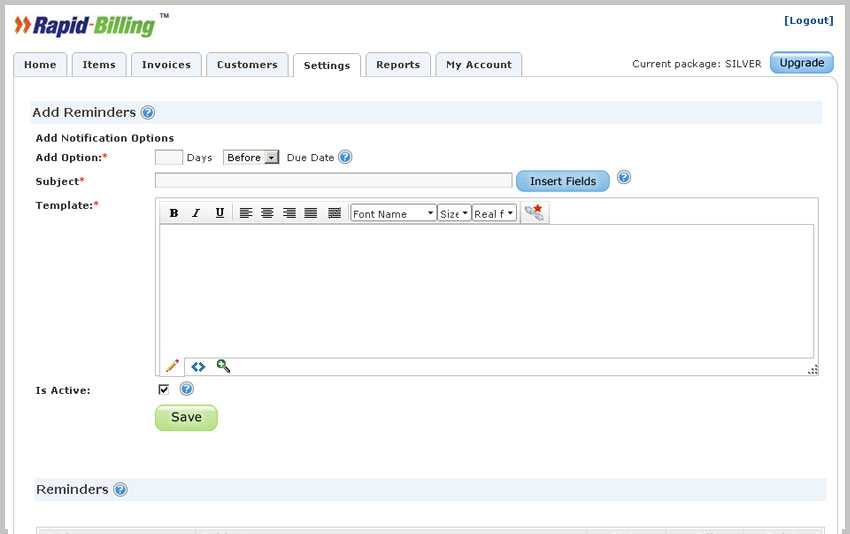850x534 pixels.
Task: Toggle Bold formatting in template editor
Action: [173, 213]
